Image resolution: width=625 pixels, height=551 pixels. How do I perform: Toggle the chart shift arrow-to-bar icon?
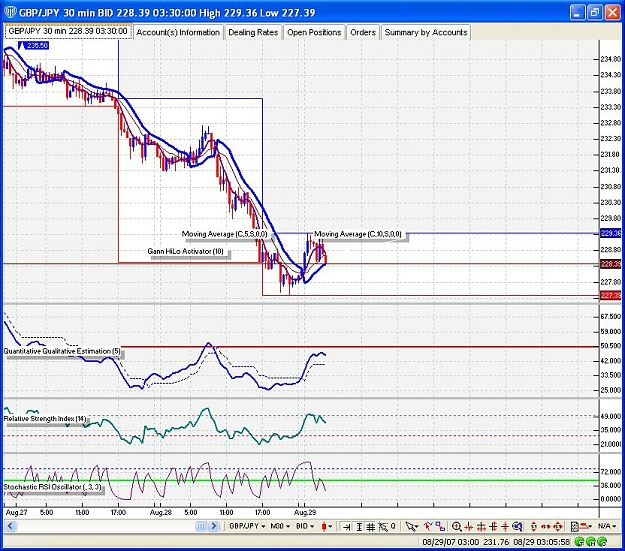(347, 527)
